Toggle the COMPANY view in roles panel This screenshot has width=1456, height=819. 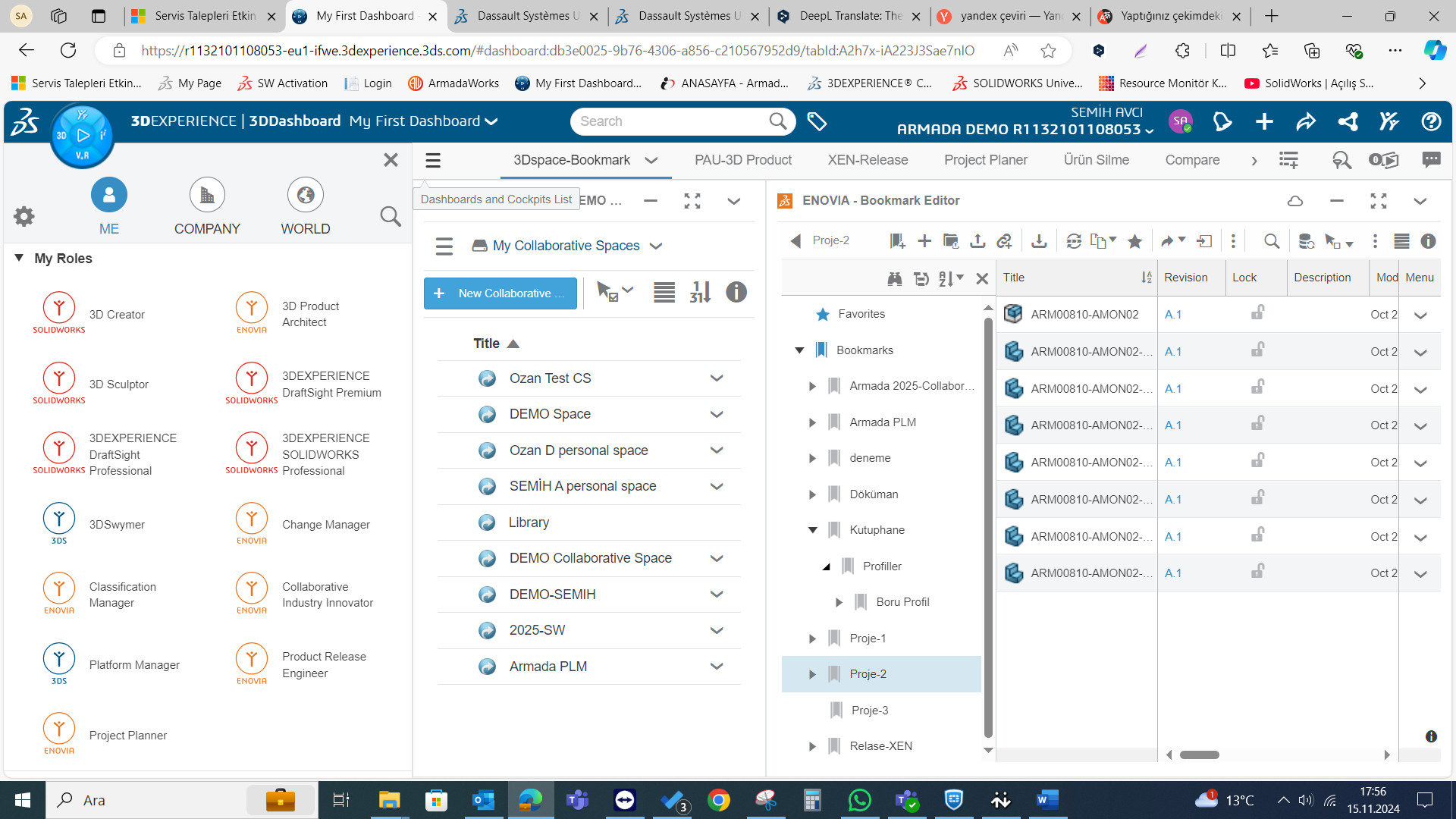click(207, 206)
